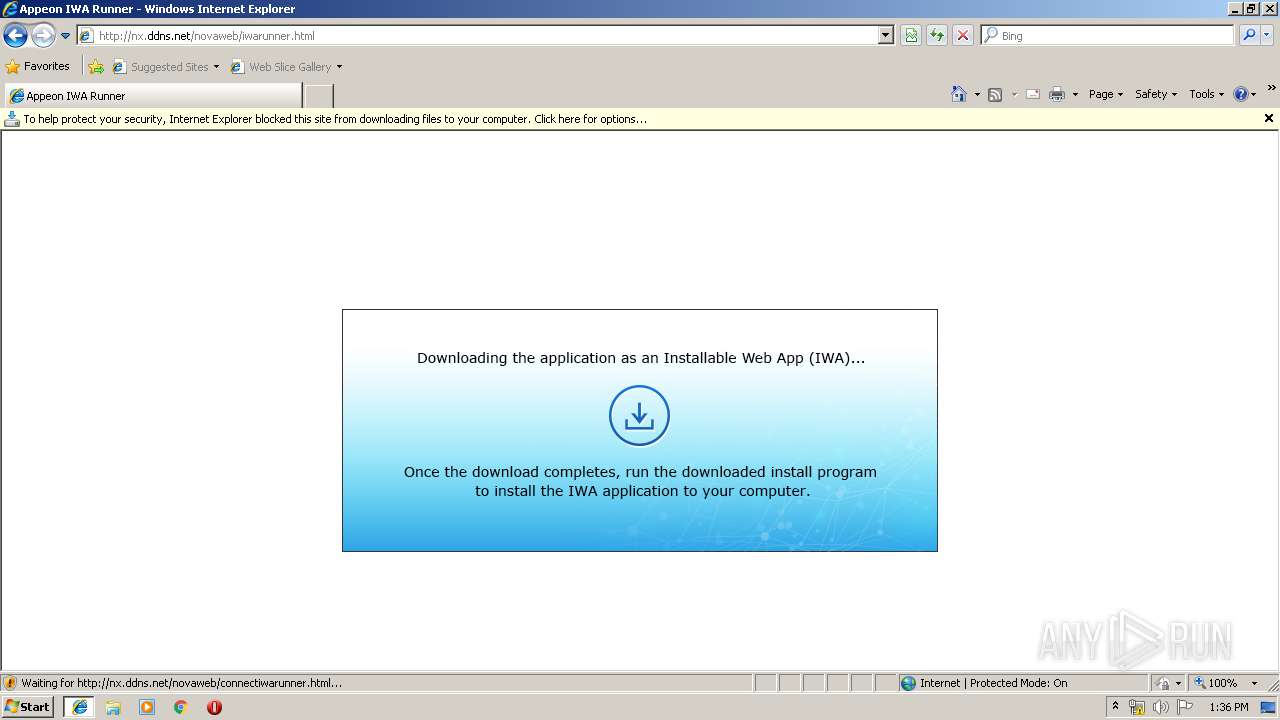The image size is (1280, 720).
Task: Open the Page menu
Action: tap(1105, 94)
